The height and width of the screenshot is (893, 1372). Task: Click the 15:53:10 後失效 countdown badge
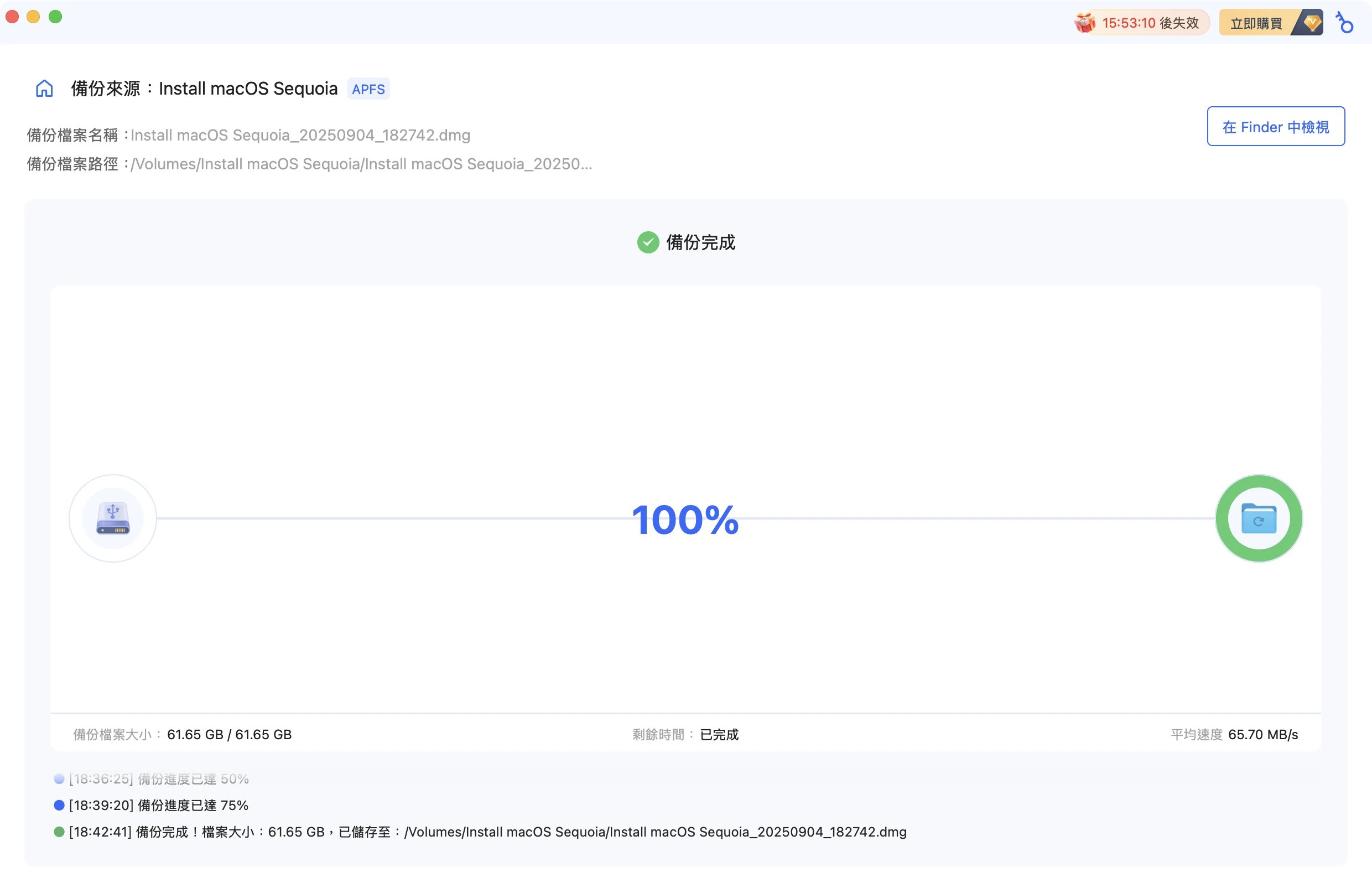1142,23
